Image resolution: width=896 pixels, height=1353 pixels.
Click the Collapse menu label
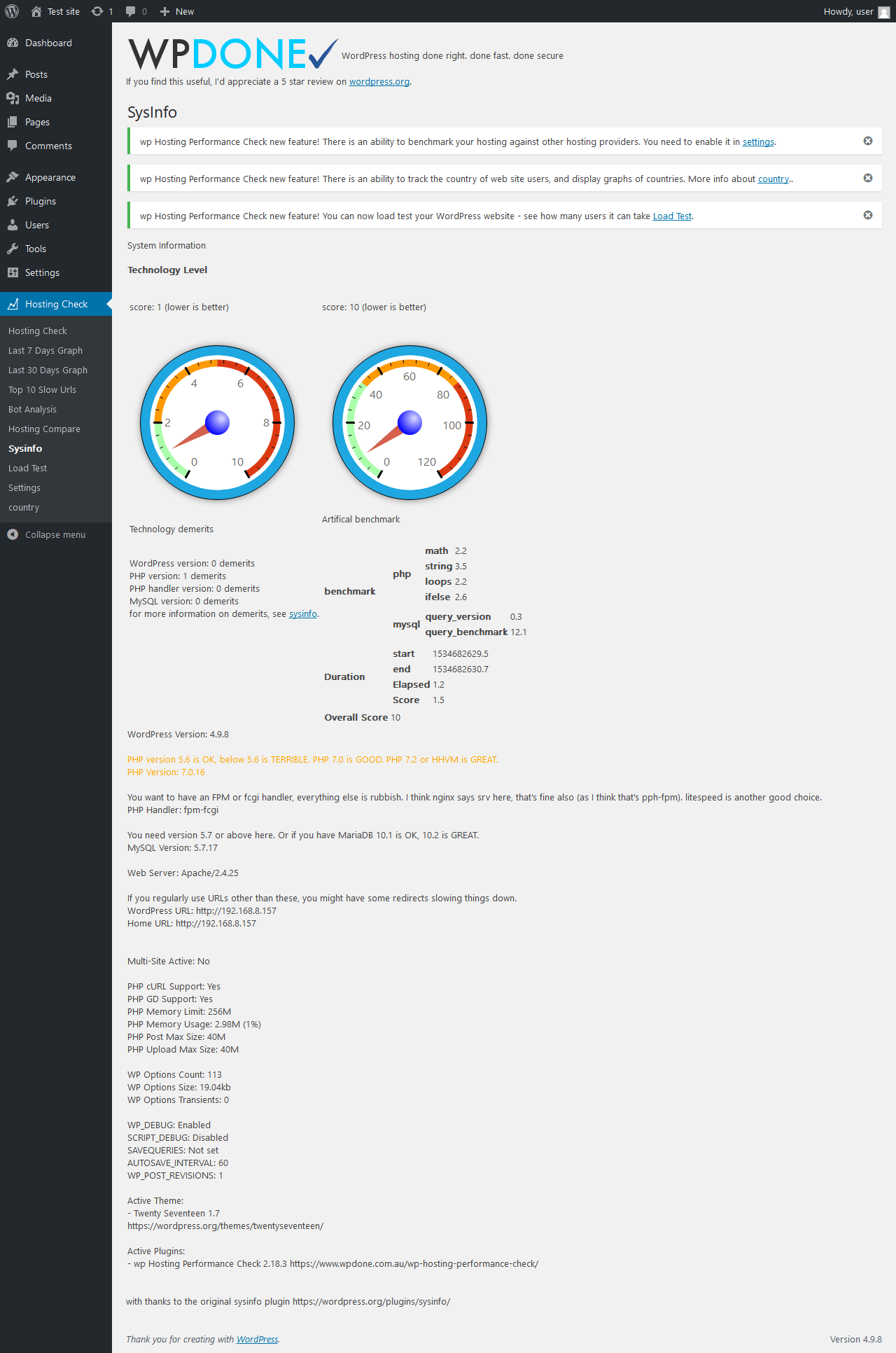click(x=55, y=534)
